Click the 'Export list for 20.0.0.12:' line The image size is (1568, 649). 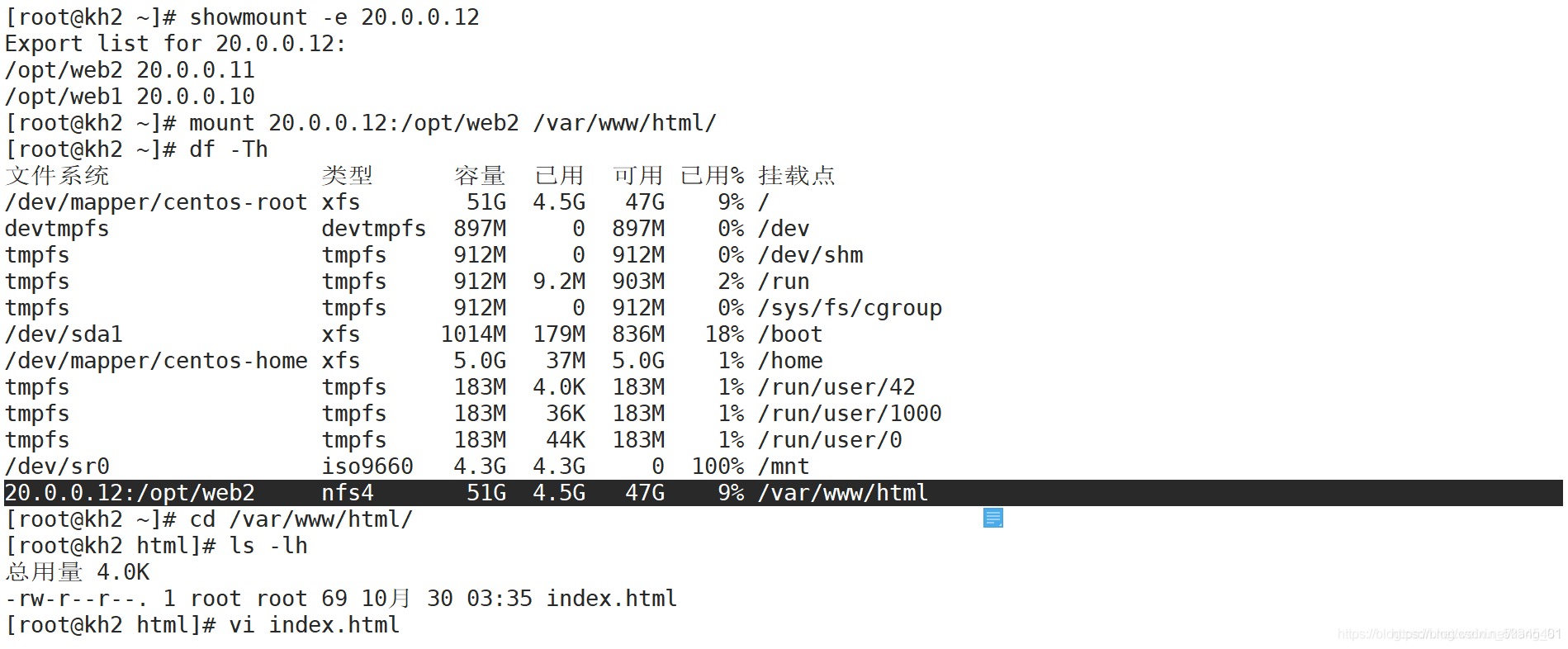[175, 44]
